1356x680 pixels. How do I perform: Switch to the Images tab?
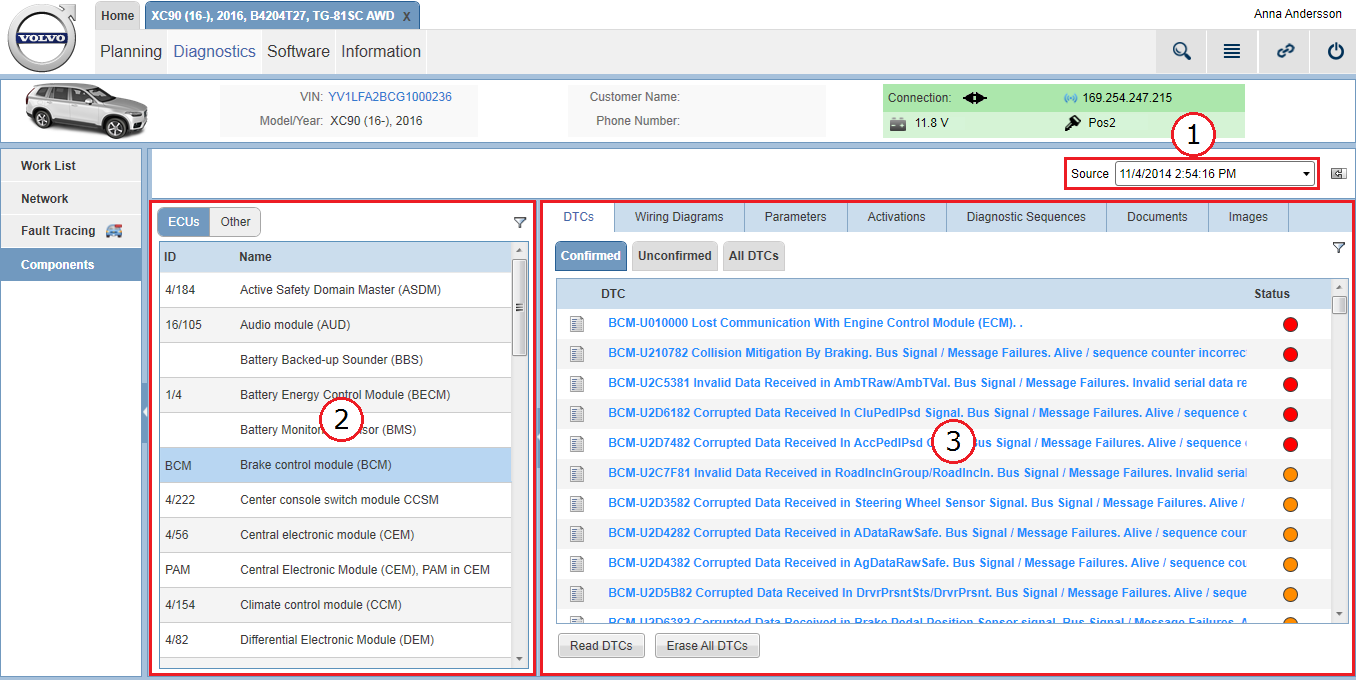tap(1248, 217)
